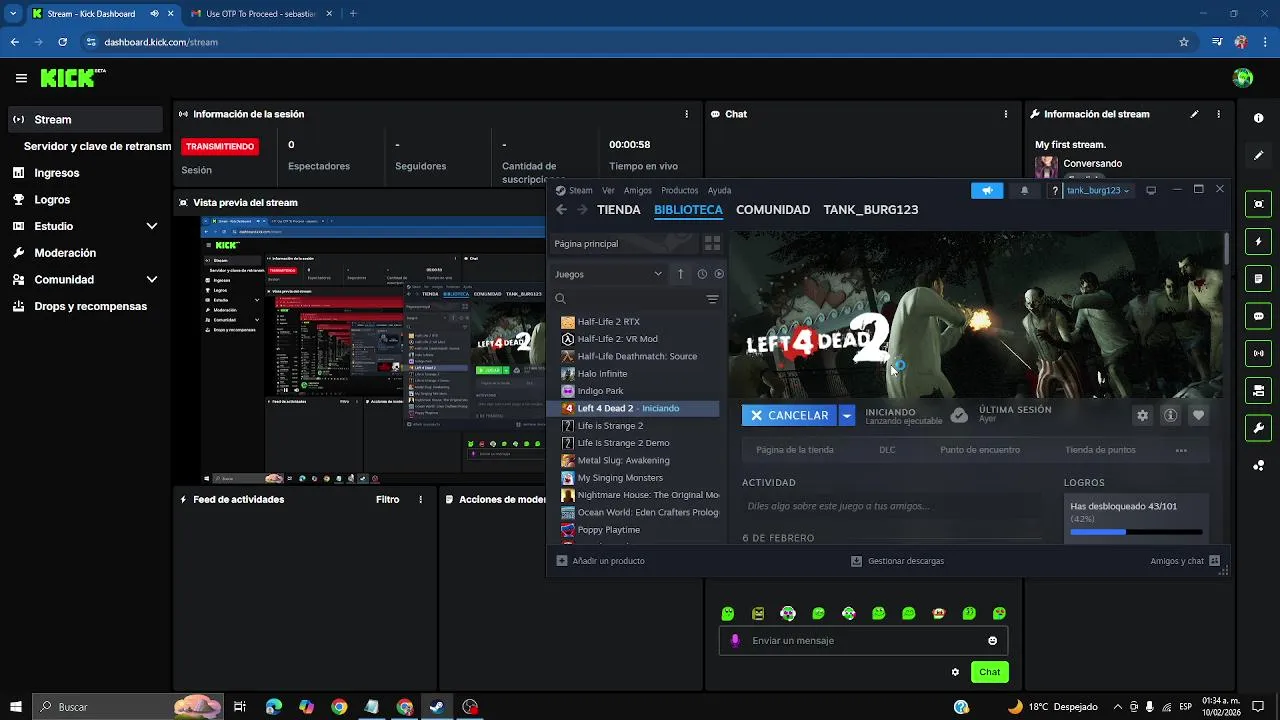Open the dropdown arrow beside CANCELAR
The height and width of the screenshot is (720, 1280).
pyautogui.click(x=847, y=415)
